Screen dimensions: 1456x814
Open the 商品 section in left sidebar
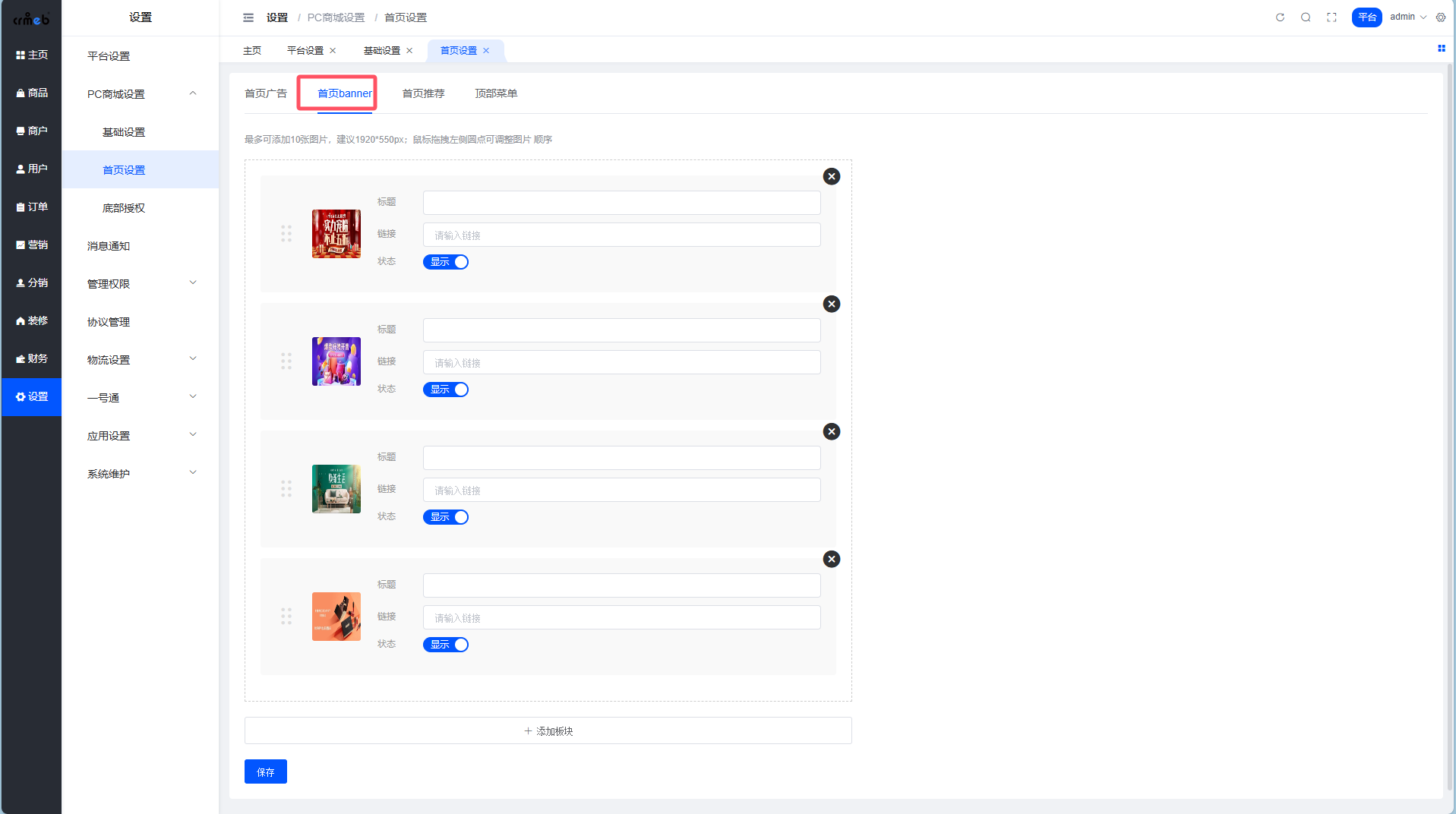coord(31,93)
